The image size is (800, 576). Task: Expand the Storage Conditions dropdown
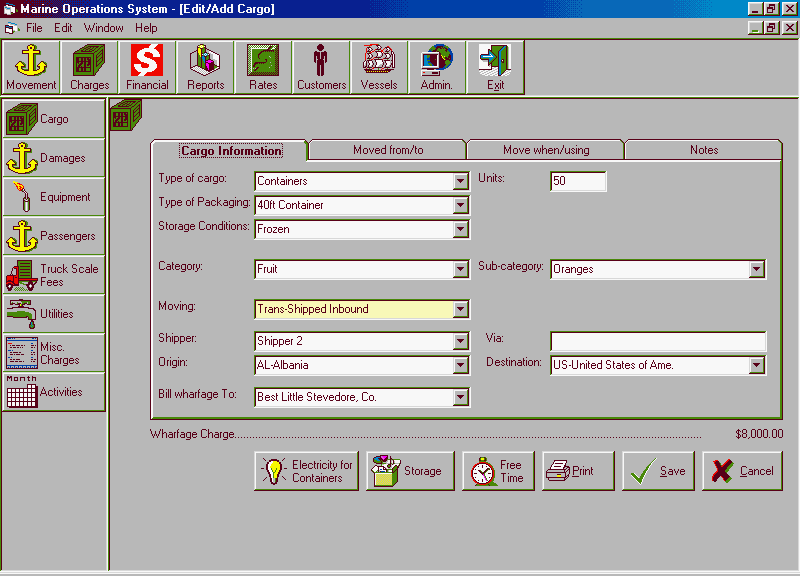coord(460,230)
